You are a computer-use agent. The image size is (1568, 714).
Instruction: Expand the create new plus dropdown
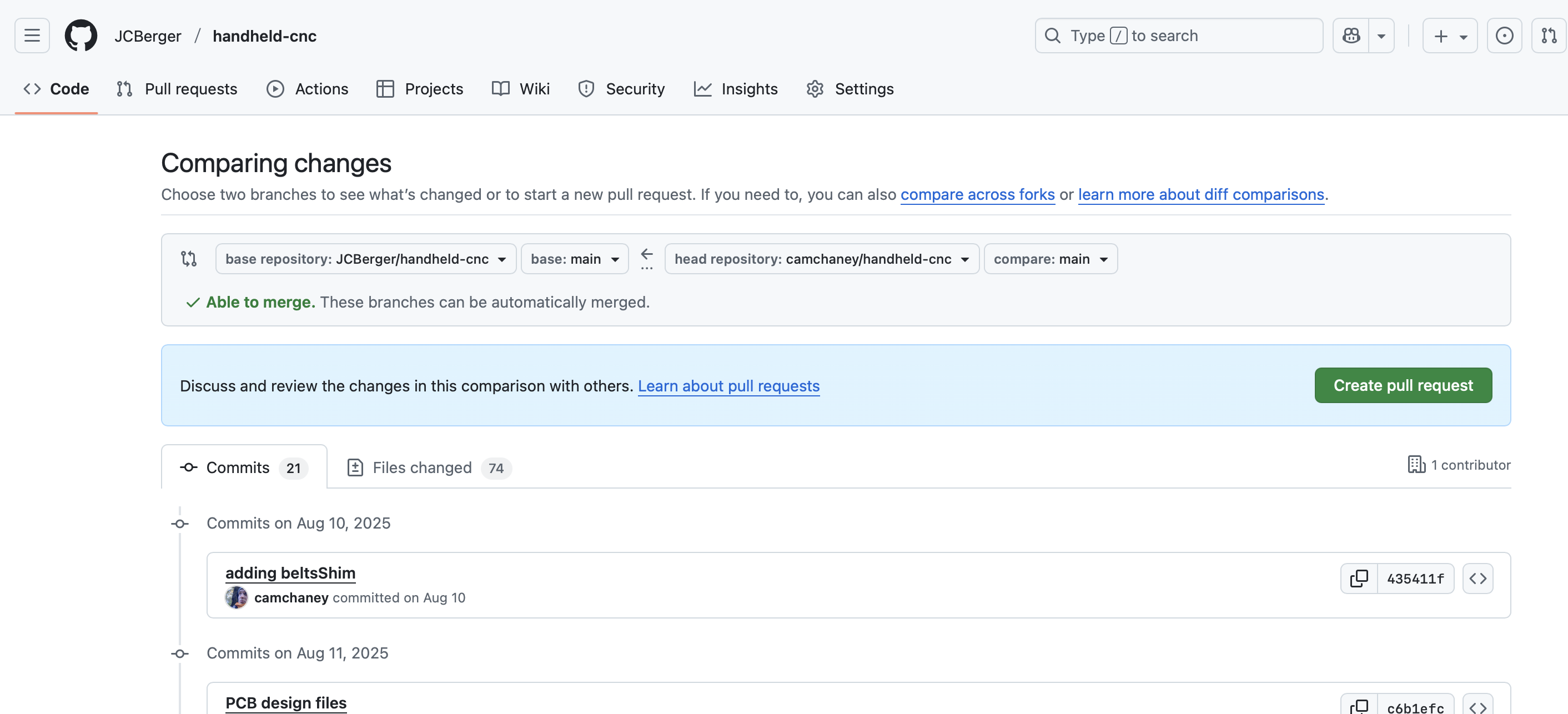[1449, 36]
